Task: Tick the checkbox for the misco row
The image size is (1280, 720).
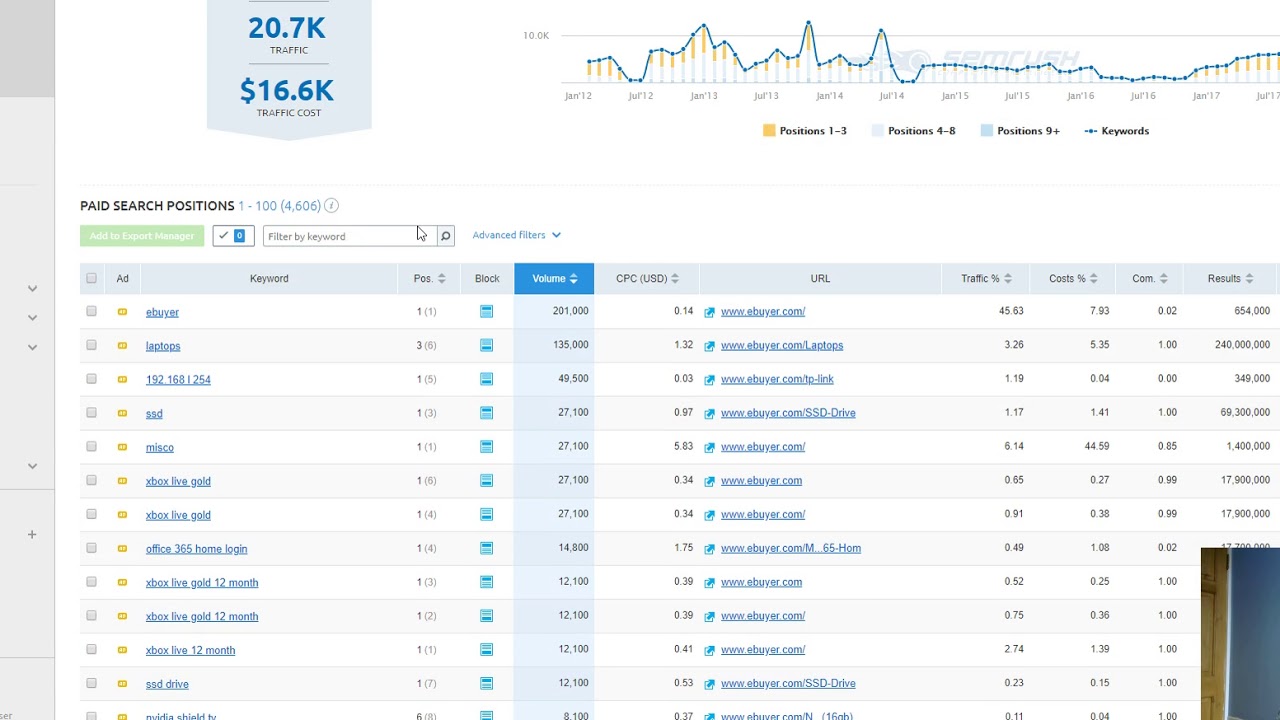Action: click(92, 447)
